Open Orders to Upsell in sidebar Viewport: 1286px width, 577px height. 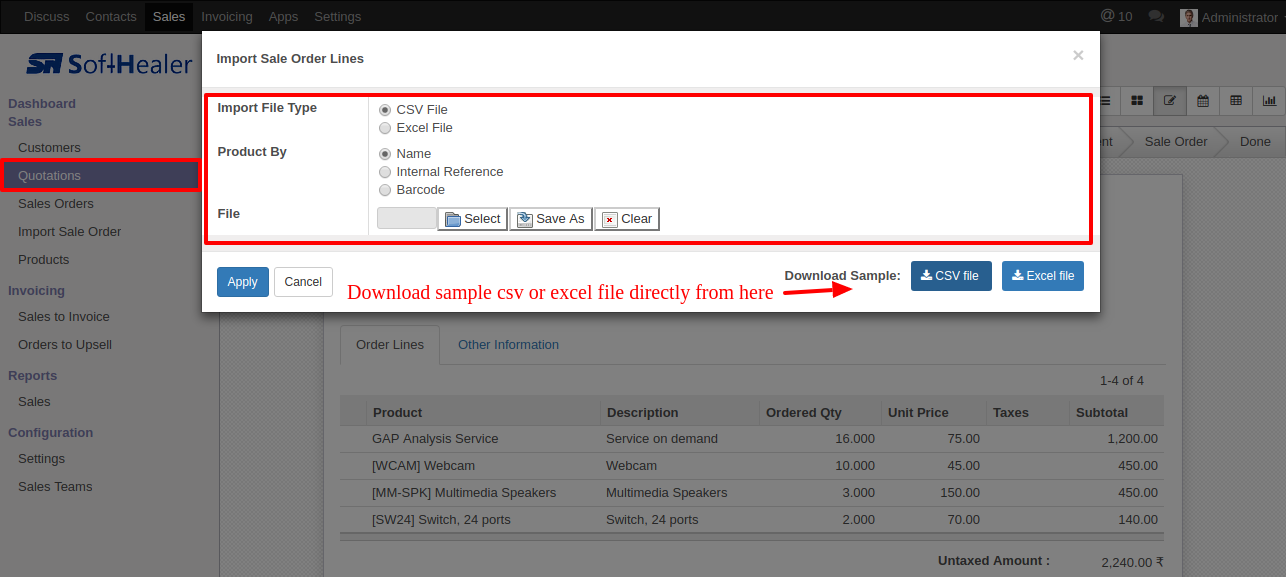65,345
